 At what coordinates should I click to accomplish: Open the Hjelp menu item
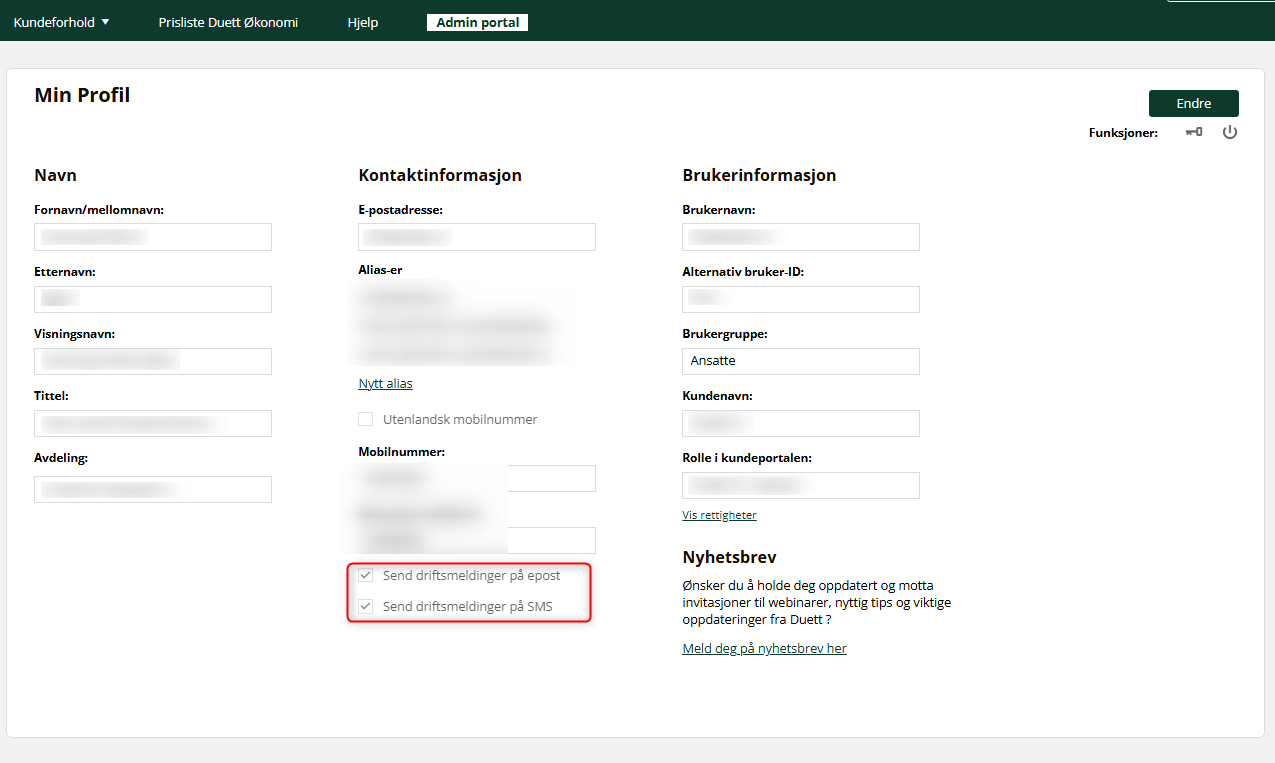click(x=363, y=22)
